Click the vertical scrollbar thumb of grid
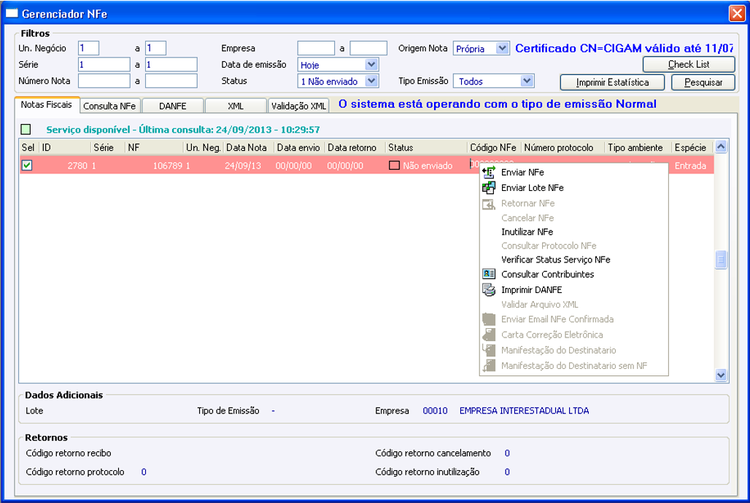 721,260
